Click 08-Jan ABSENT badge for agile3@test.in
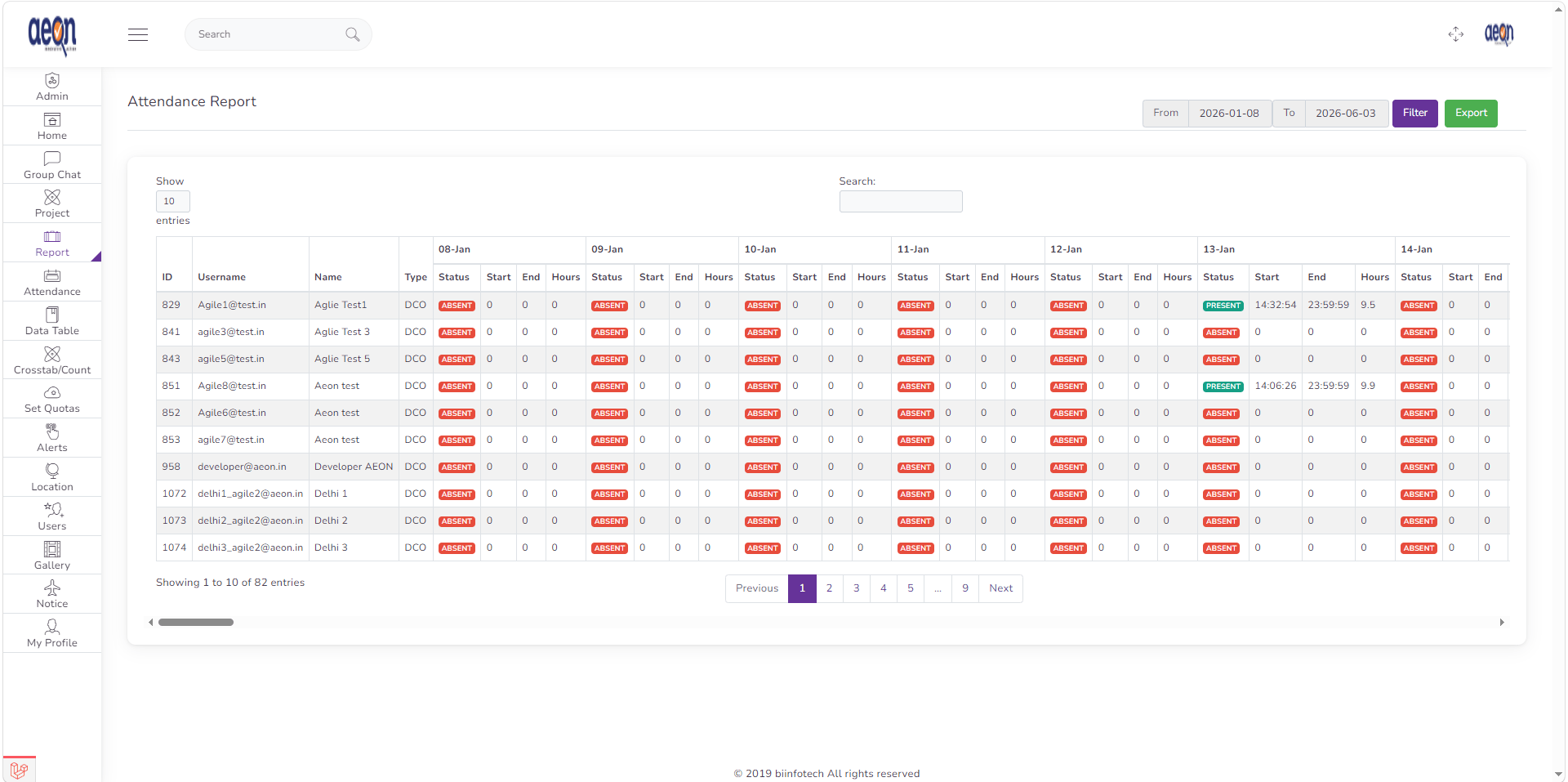The height and width of the screenshot is (782, 1568). click(x=457, y=333)
